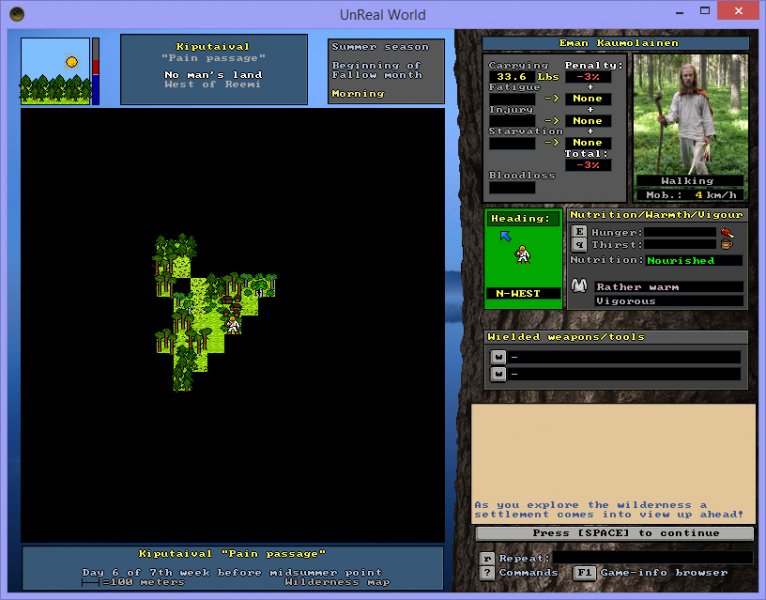766x600 pixels.
Task: Click the Injury 'None' penalty value
Action: (x=588, y=121)
